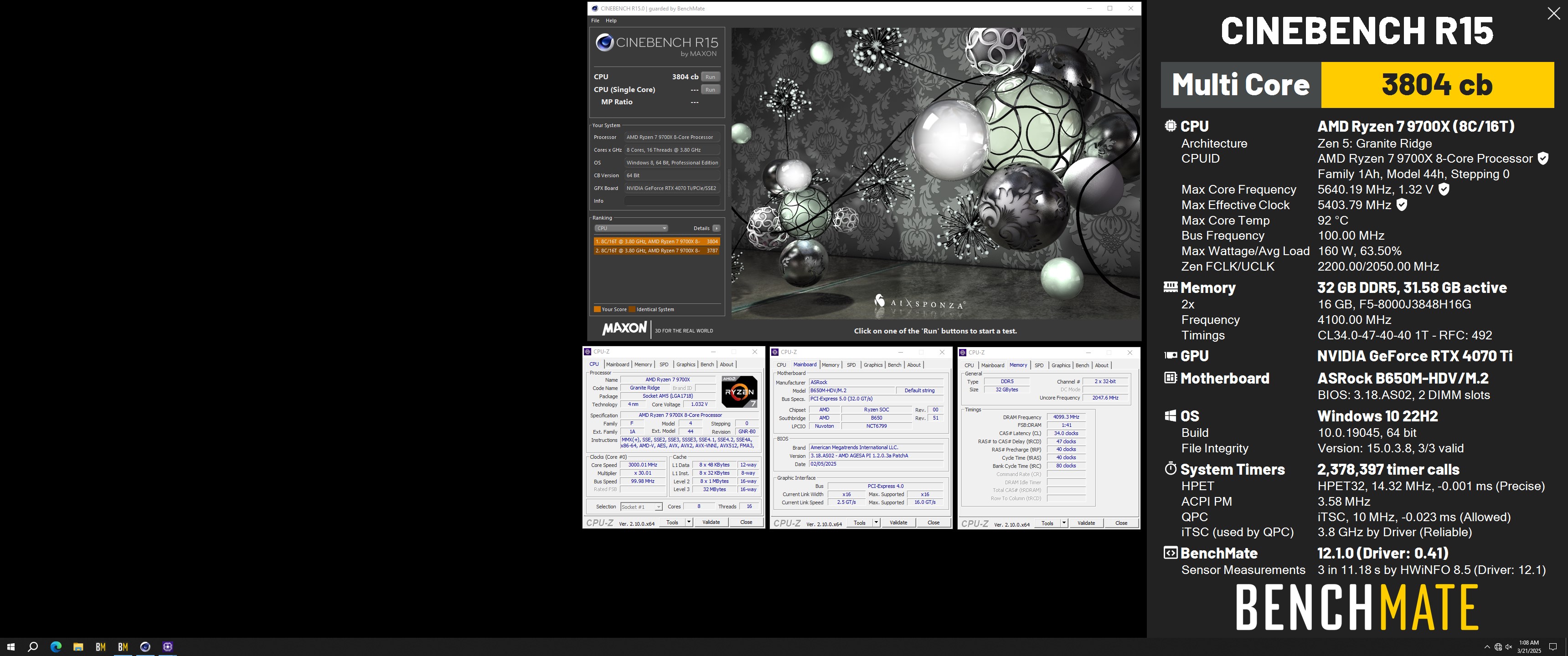Screen dimensions: 1568x656
Task: Click the orange Your Score legend swatch
Action: (x=597, y=309)
